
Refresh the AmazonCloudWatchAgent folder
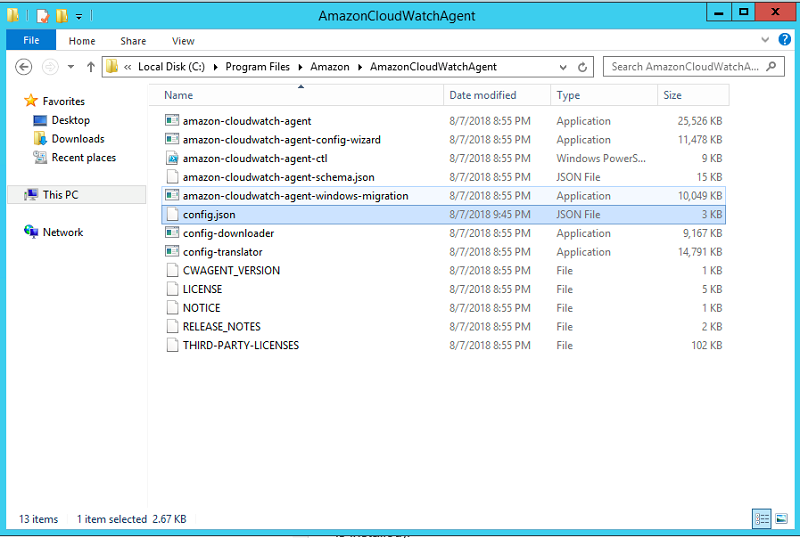click(x=582, y=67)
